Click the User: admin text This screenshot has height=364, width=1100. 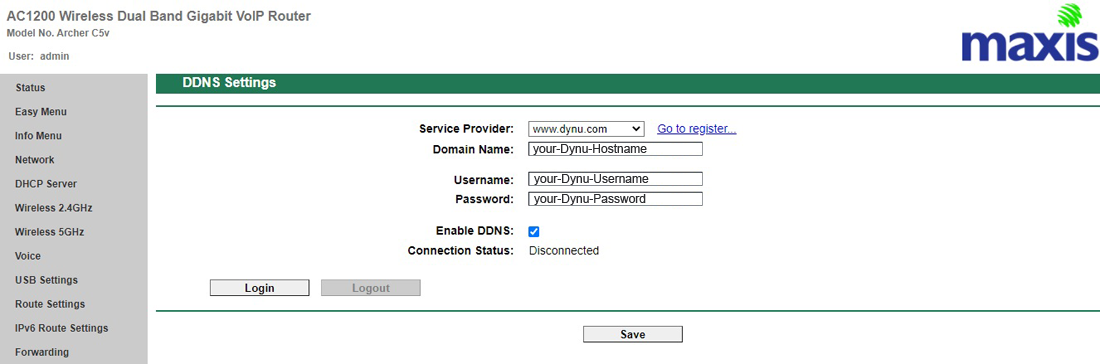[x=39, y=56]
